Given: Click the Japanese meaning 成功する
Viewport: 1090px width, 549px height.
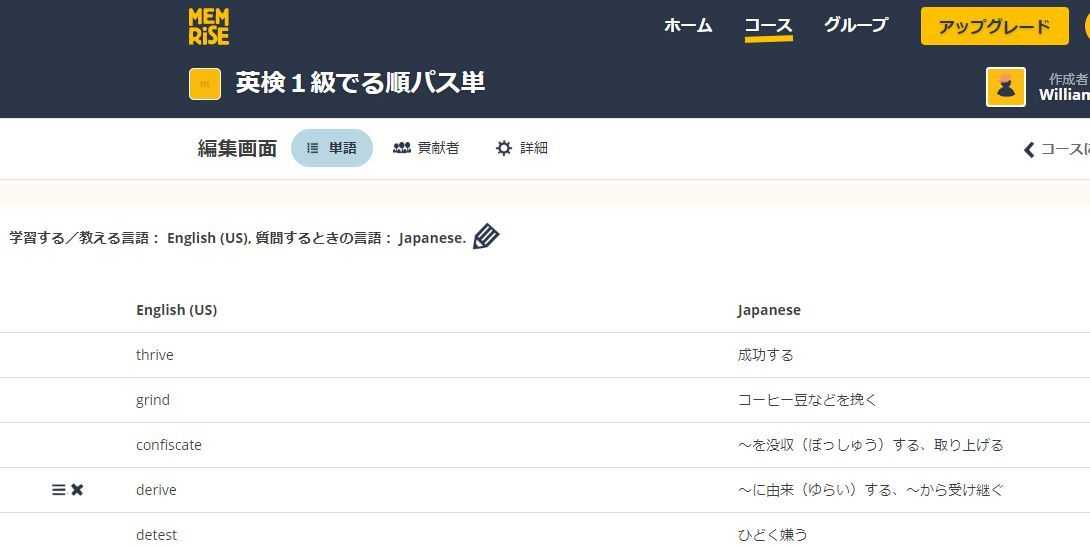Looking at the screenshot, I should tap(765, 355).
